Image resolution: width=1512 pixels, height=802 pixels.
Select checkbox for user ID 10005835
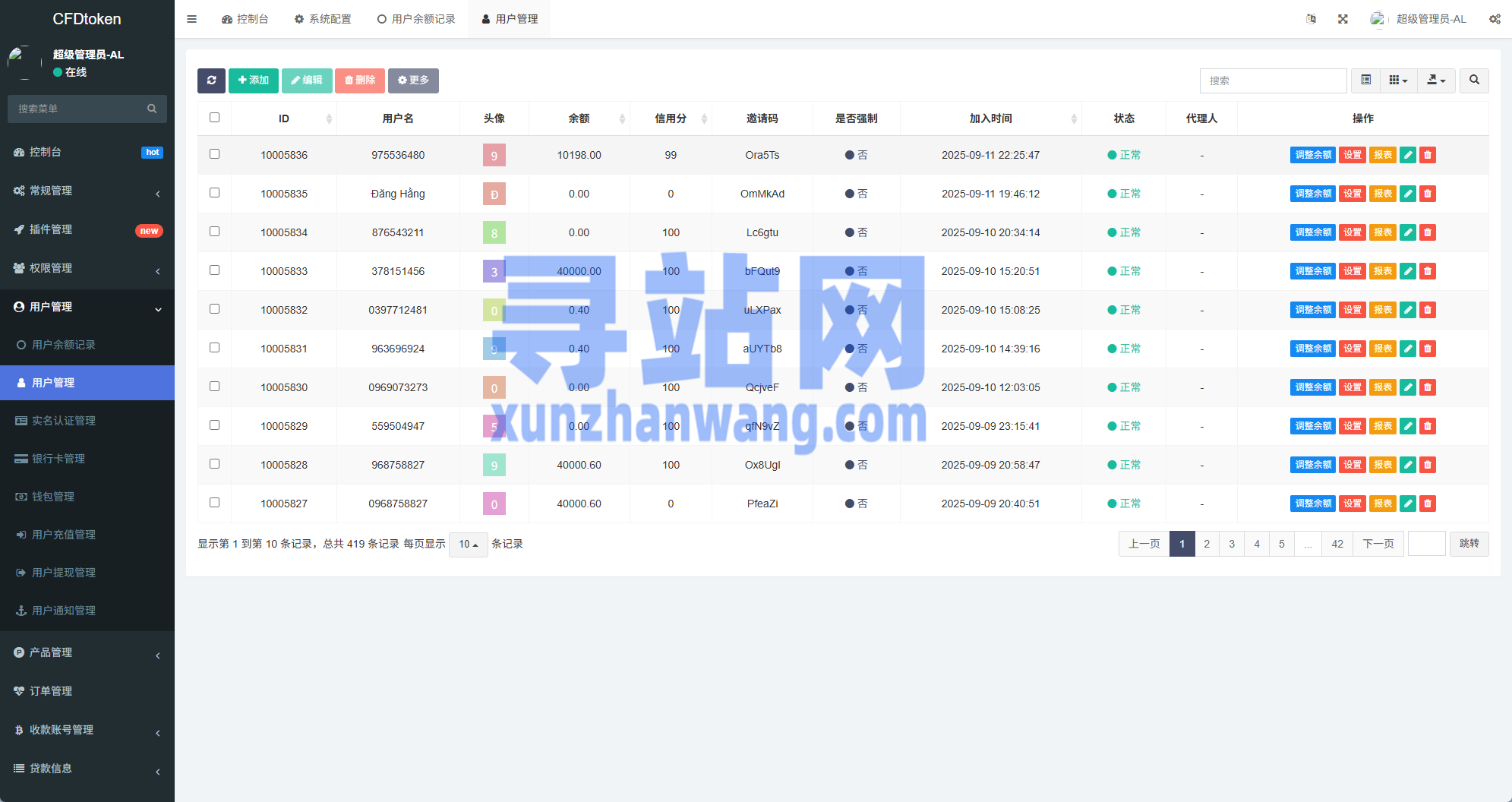click(214, 193)
